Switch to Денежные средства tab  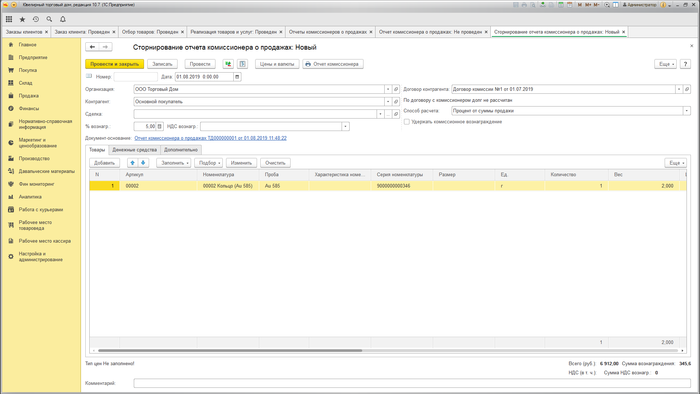(134, 150)
